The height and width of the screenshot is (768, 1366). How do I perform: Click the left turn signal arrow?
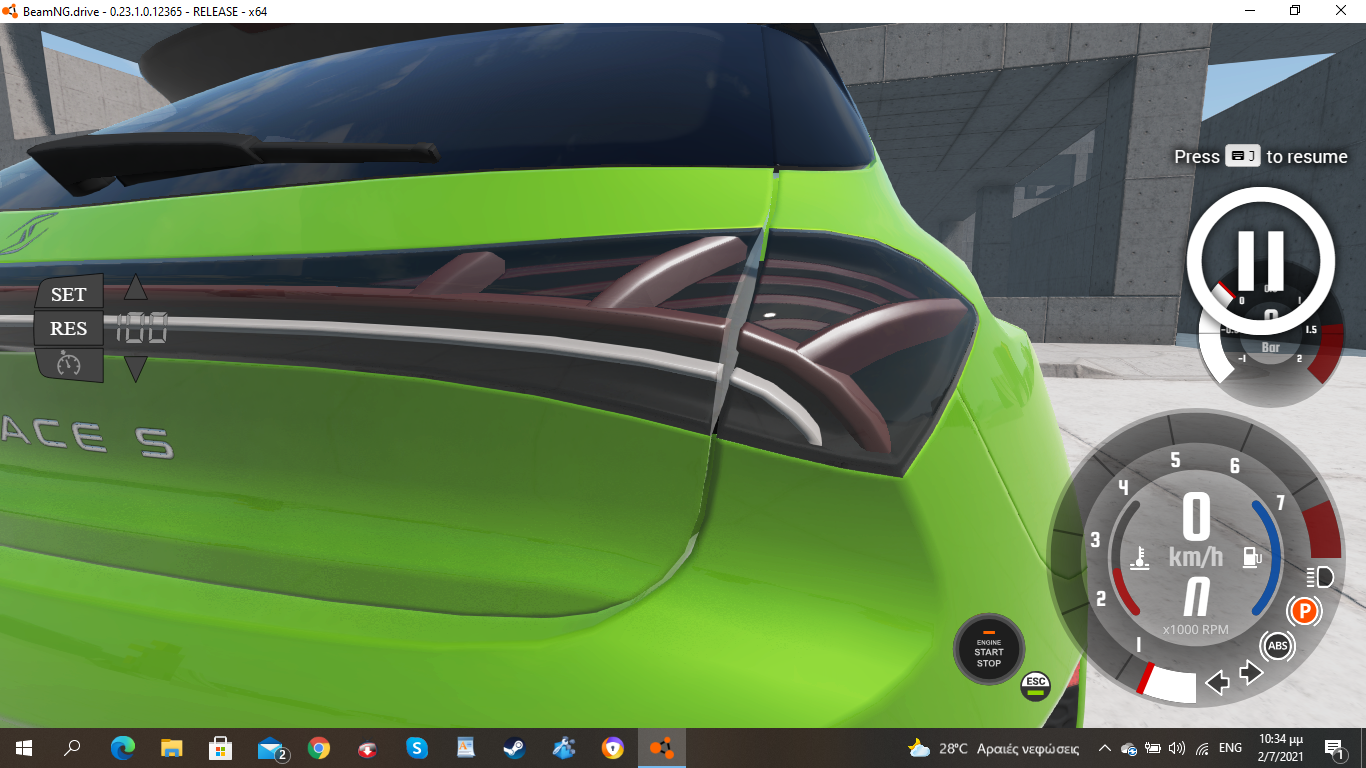pos(1217,683)
